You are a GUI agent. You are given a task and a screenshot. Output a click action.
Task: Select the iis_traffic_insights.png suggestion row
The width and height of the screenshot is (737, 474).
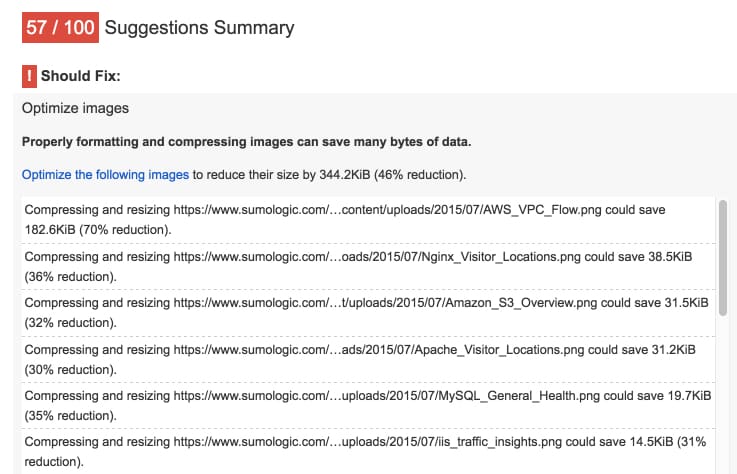coord(368,451)
